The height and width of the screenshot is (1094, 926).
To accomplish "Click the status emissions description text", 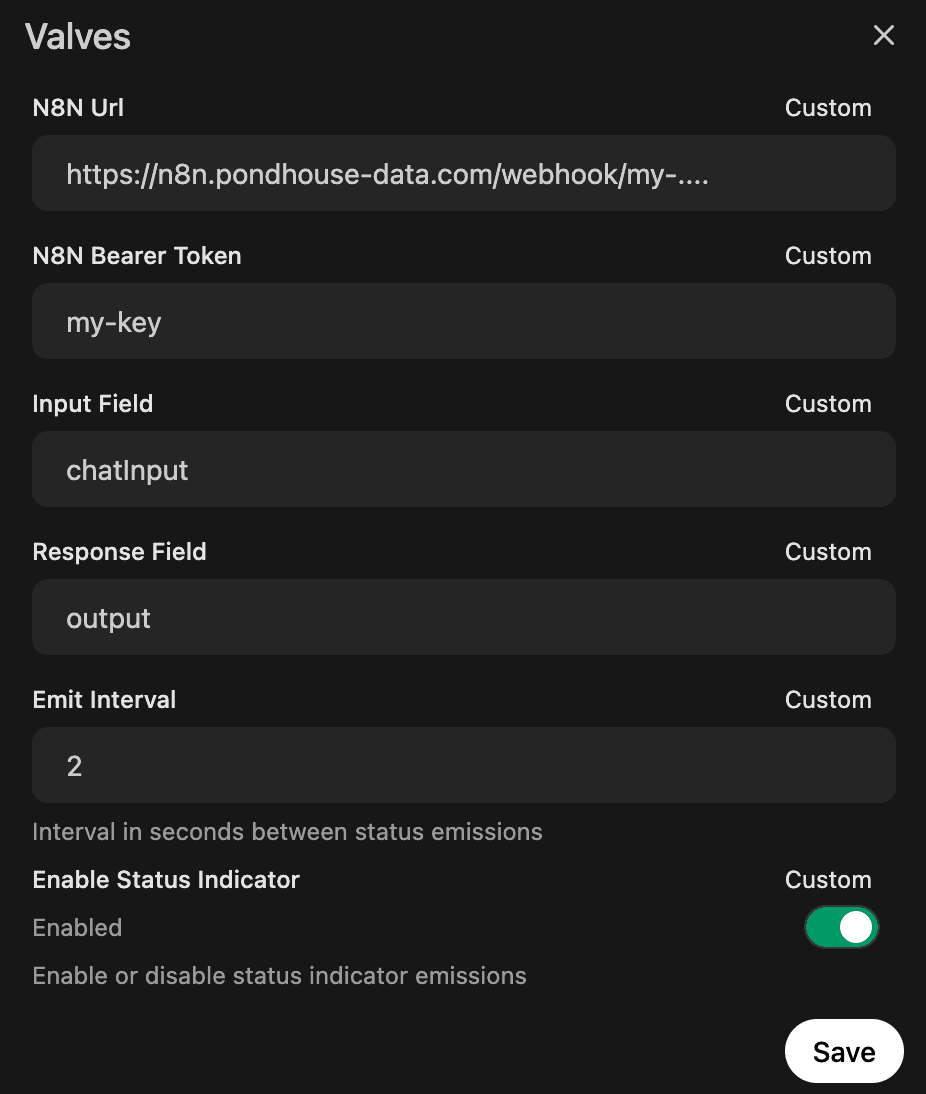I will pyautogui.click(x=279, y=975).
